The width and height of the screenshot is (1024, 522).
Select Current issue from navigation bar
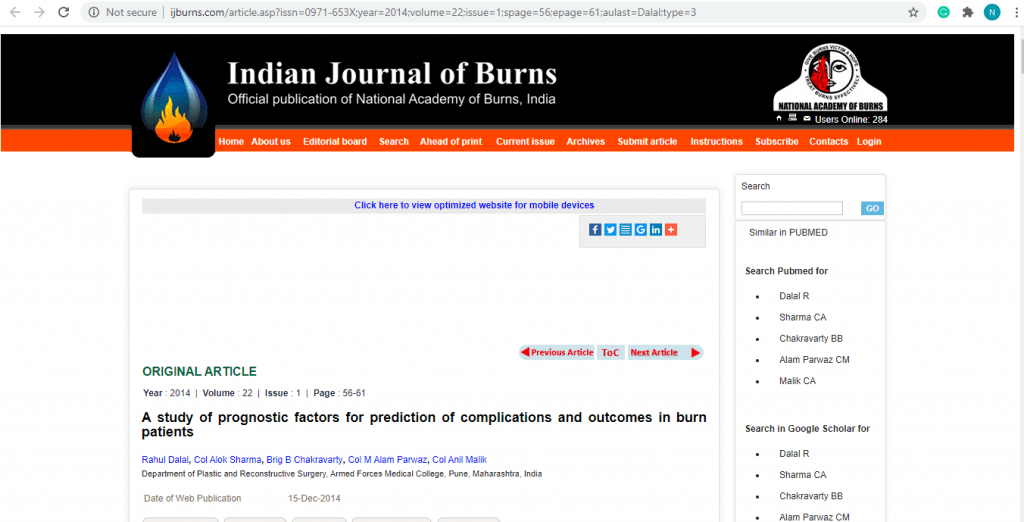pyautogui.click(x=525, y=142)
